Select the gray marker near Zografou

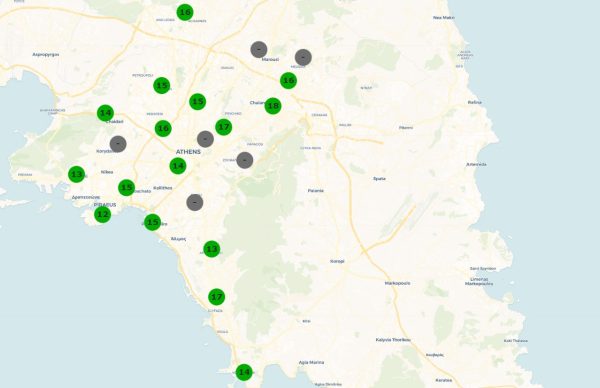(x=245, y=160)
